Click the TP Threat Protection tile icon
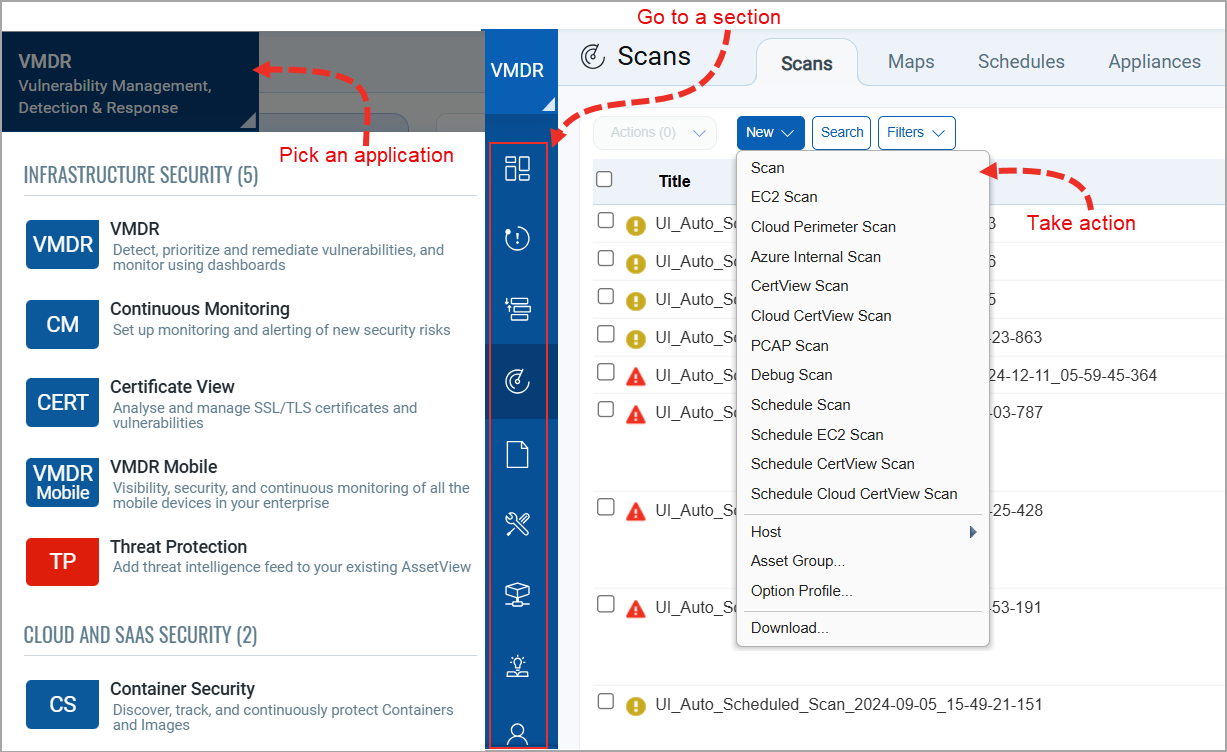 point(63,561)
